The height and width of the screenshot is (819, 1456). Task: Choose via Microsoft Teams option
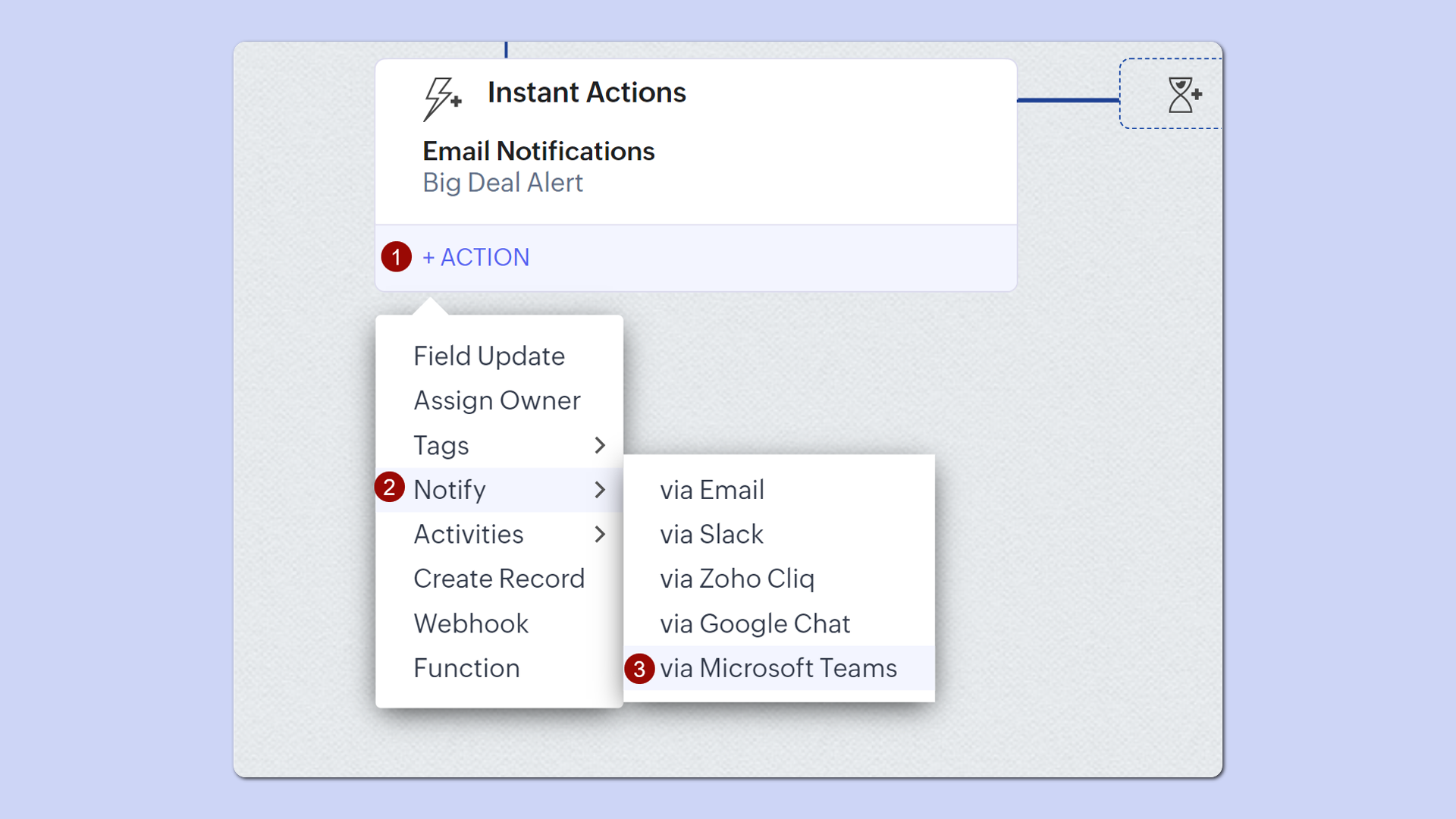pos(778,668)
